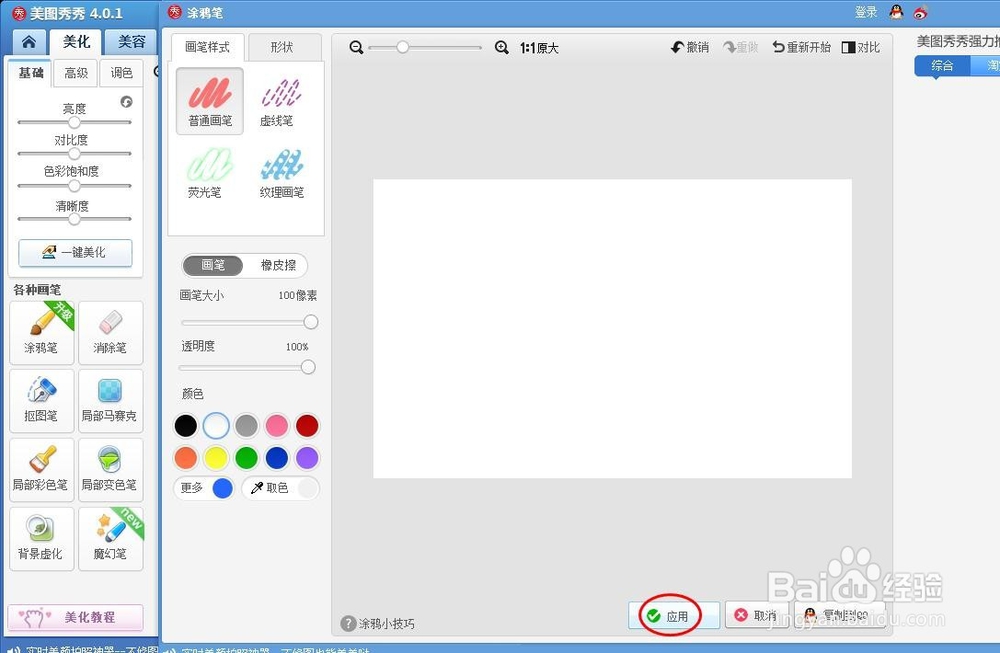Open the 局部马赛克 mosaic tool
The height and width of the screenshot is (653, 1000).
coord(110,401)
